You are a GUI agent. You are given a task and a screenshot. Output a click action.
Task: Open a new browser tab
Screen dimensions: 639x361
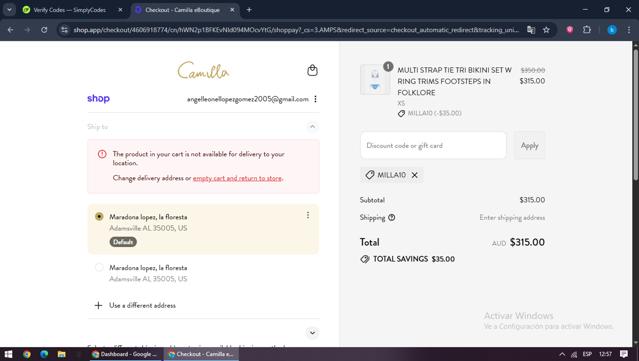coord(249,10)
